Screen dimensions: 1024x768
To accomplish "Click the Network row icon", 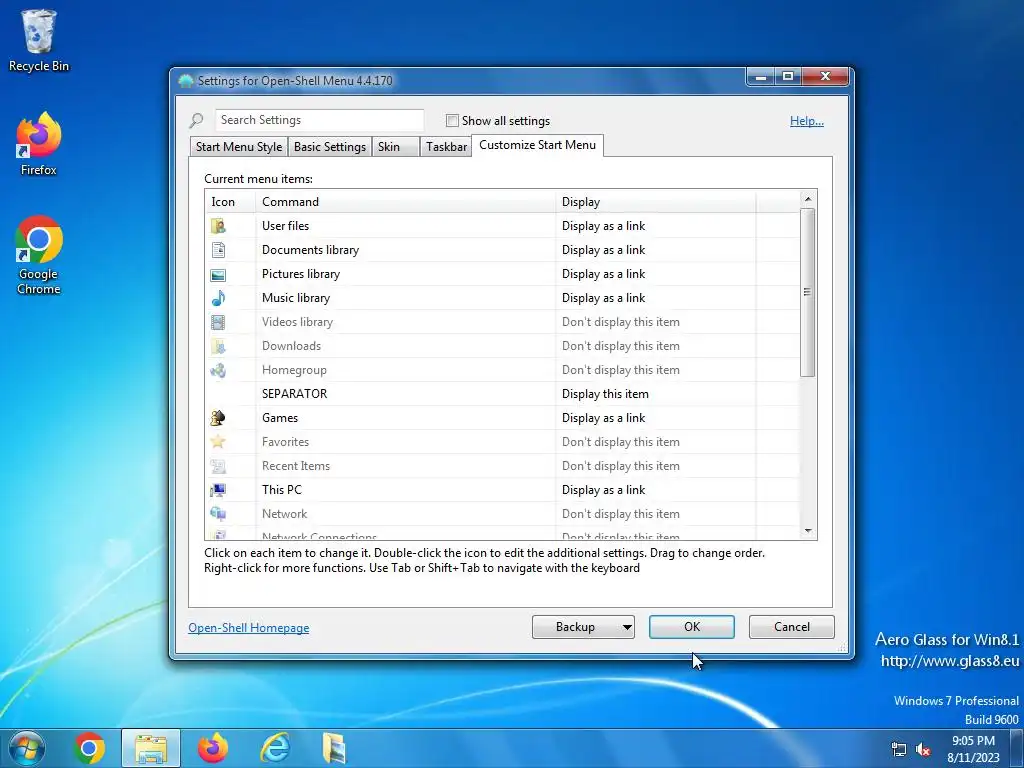I will coord(218,514).
